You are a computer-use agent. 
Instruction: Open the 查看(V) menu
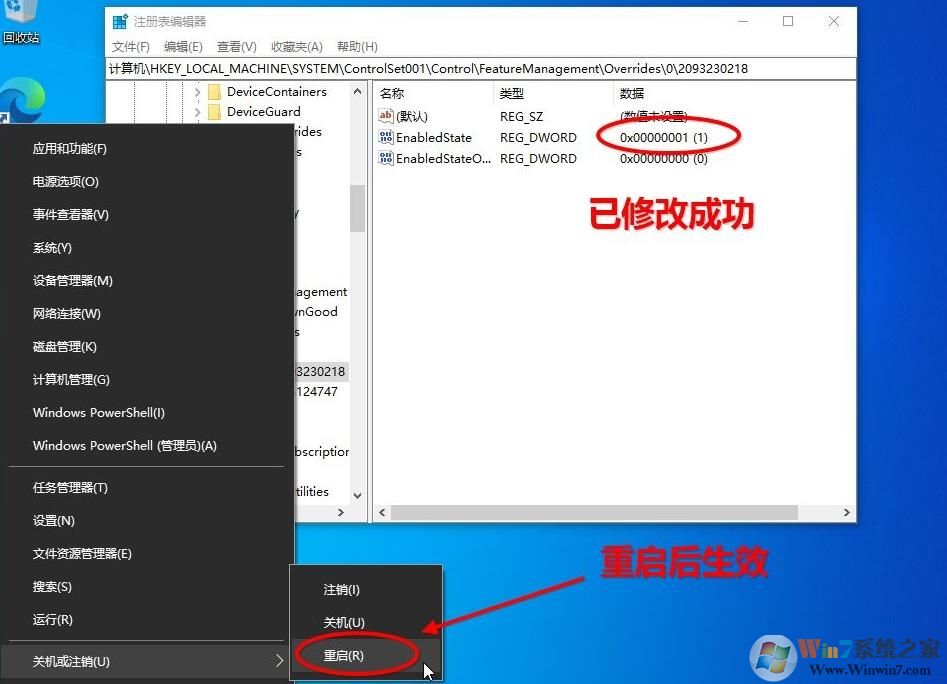[x=236, y=46]
